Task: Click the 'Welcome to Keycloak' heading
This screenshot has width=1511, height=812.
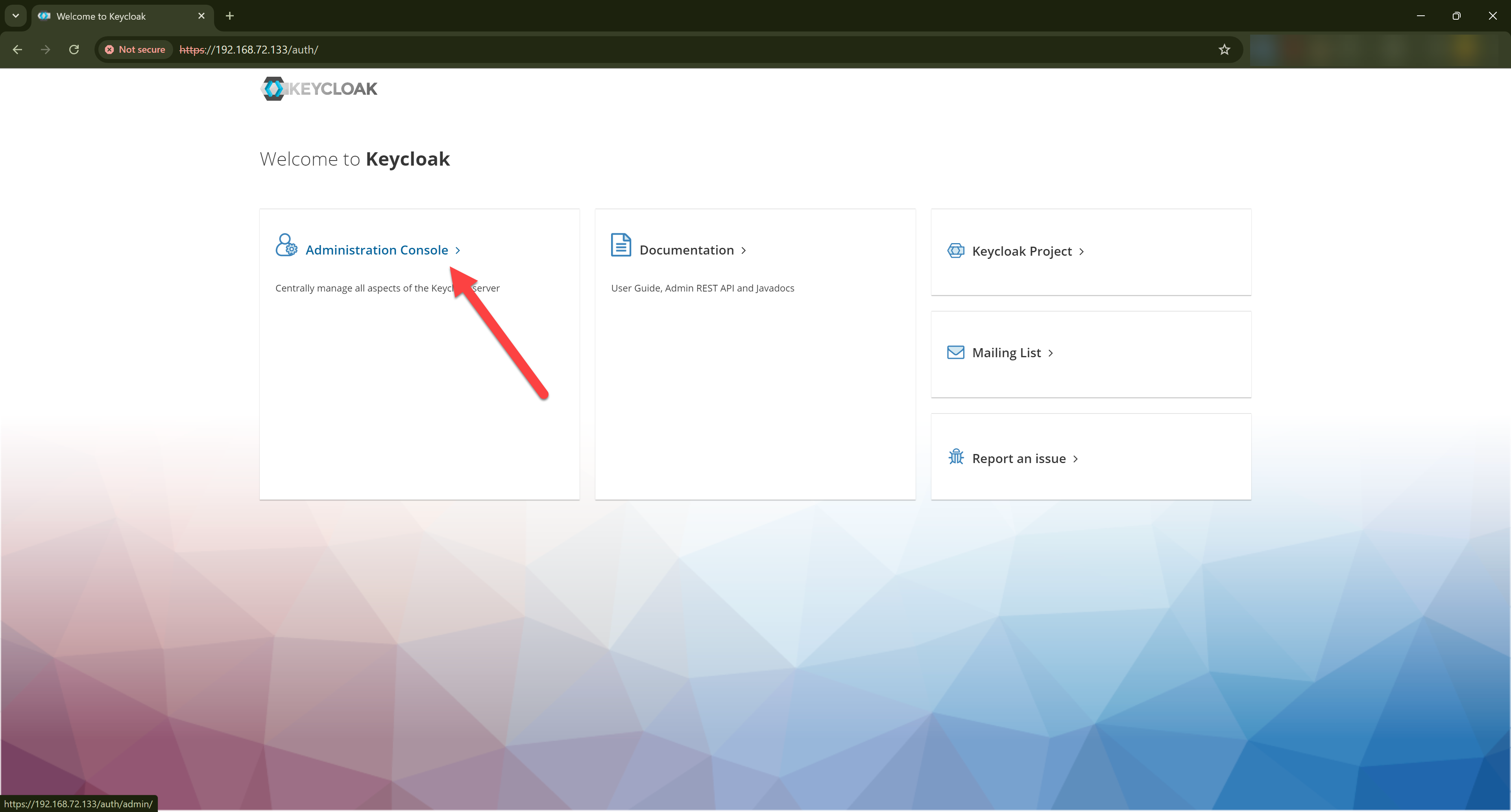Action: point(355,159)
